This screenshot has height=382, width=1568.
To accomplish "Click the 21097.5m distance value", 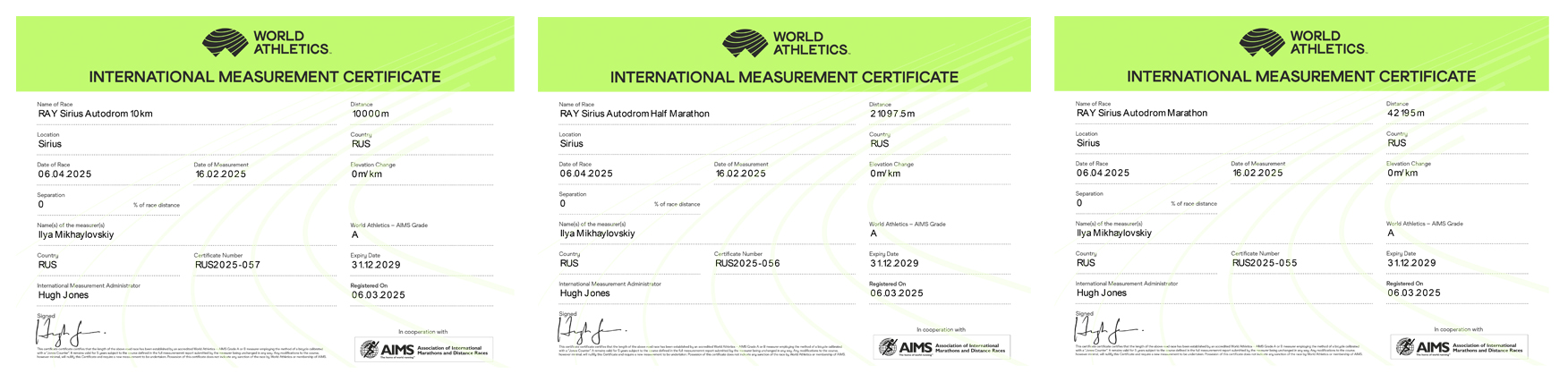I will [x=892, y=115].
